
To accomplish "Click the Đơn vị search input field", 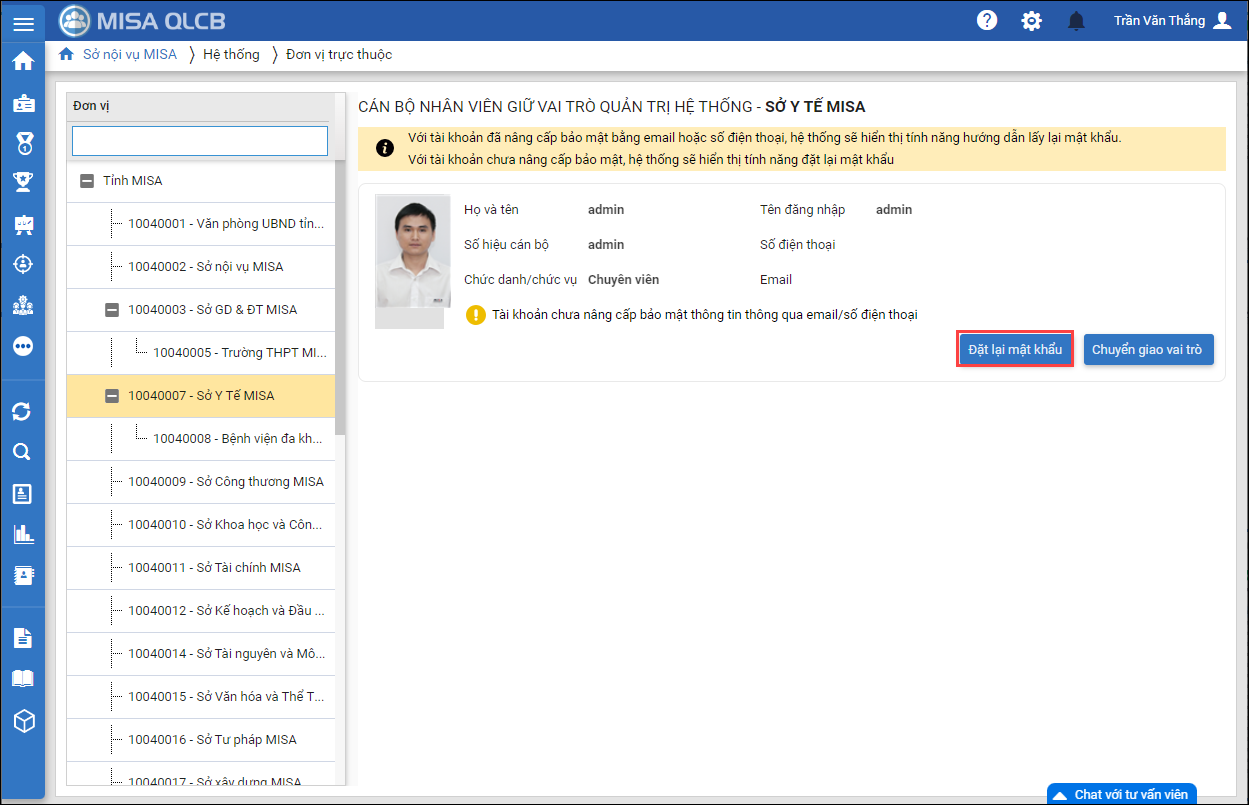I will pos(200,141).
